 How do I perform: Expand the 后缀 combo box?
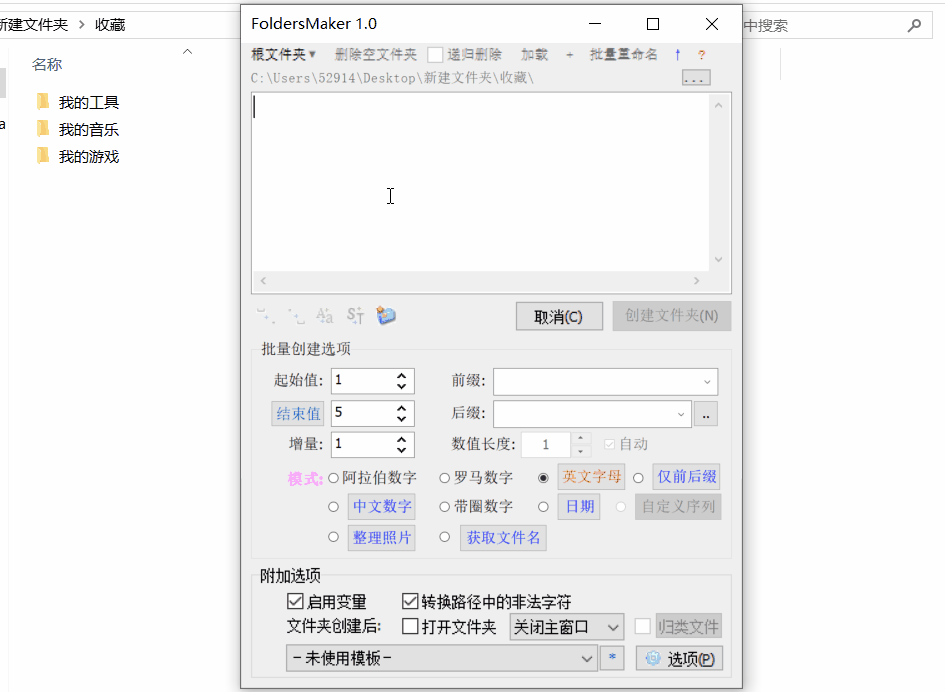click(680, 414)
